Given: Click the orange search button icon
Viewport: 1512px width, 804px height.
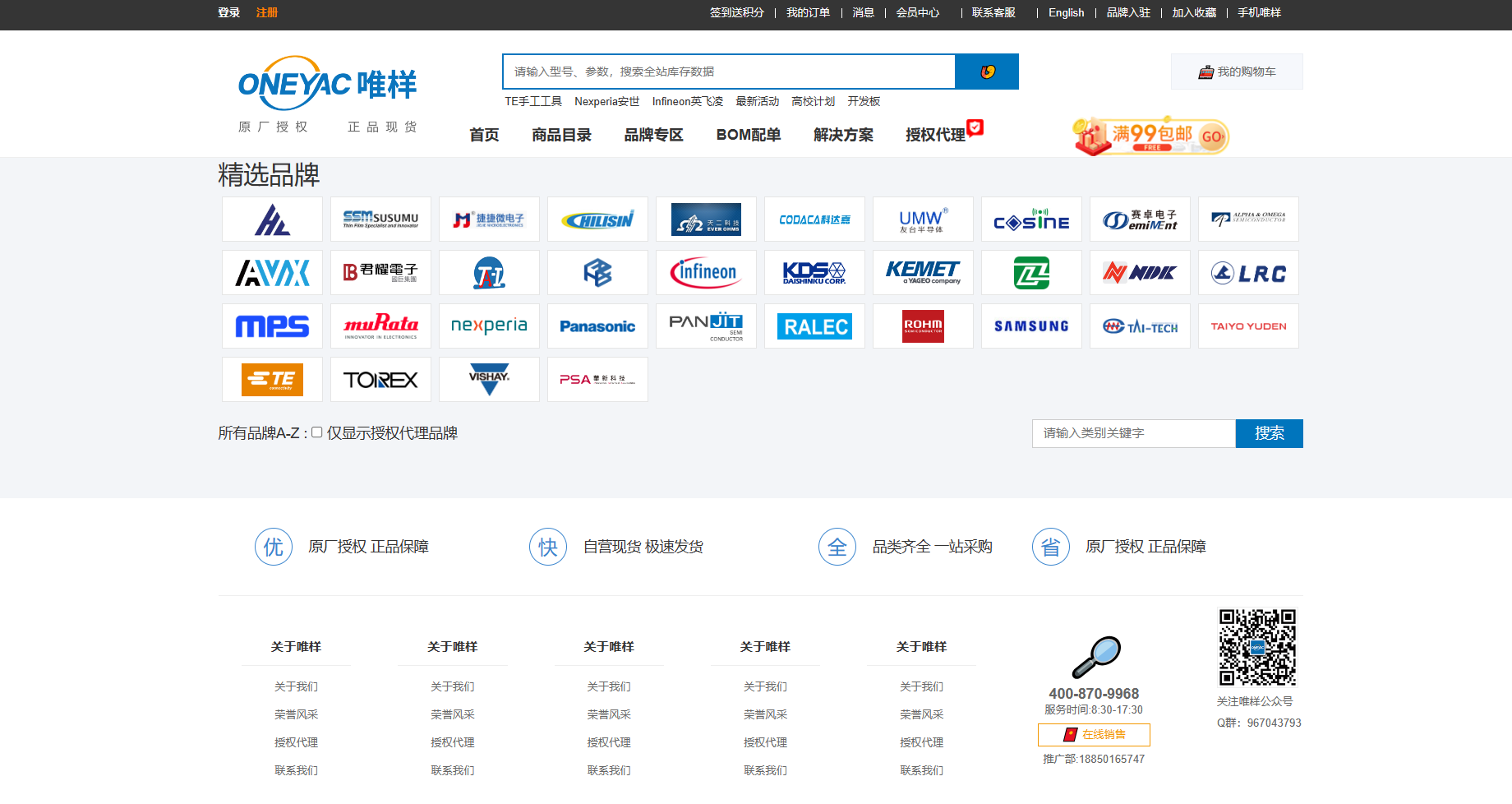Looking at the screenshot, I should tap(987, 72).
